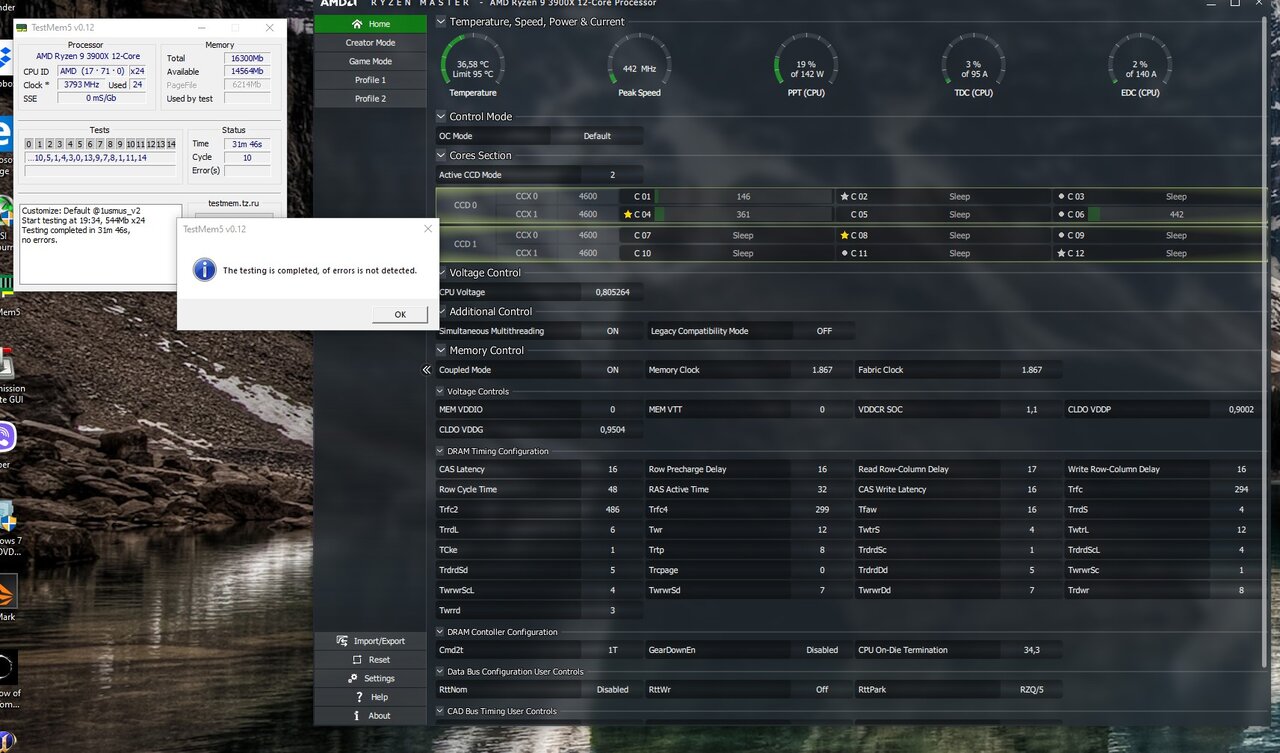Click the blue info icon in TestMem5 dialog
The image size is (1280, 753).
(204, 270)
